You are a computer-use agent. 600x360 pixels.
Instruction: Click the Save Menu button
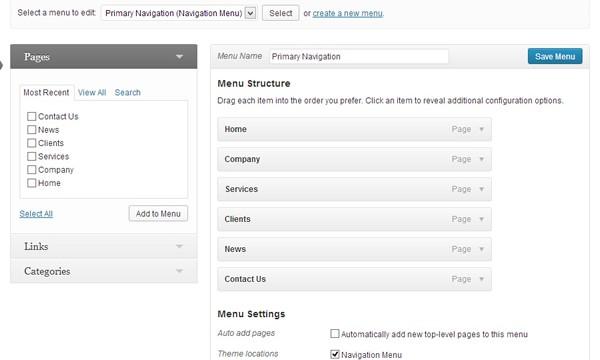[555, 56]
